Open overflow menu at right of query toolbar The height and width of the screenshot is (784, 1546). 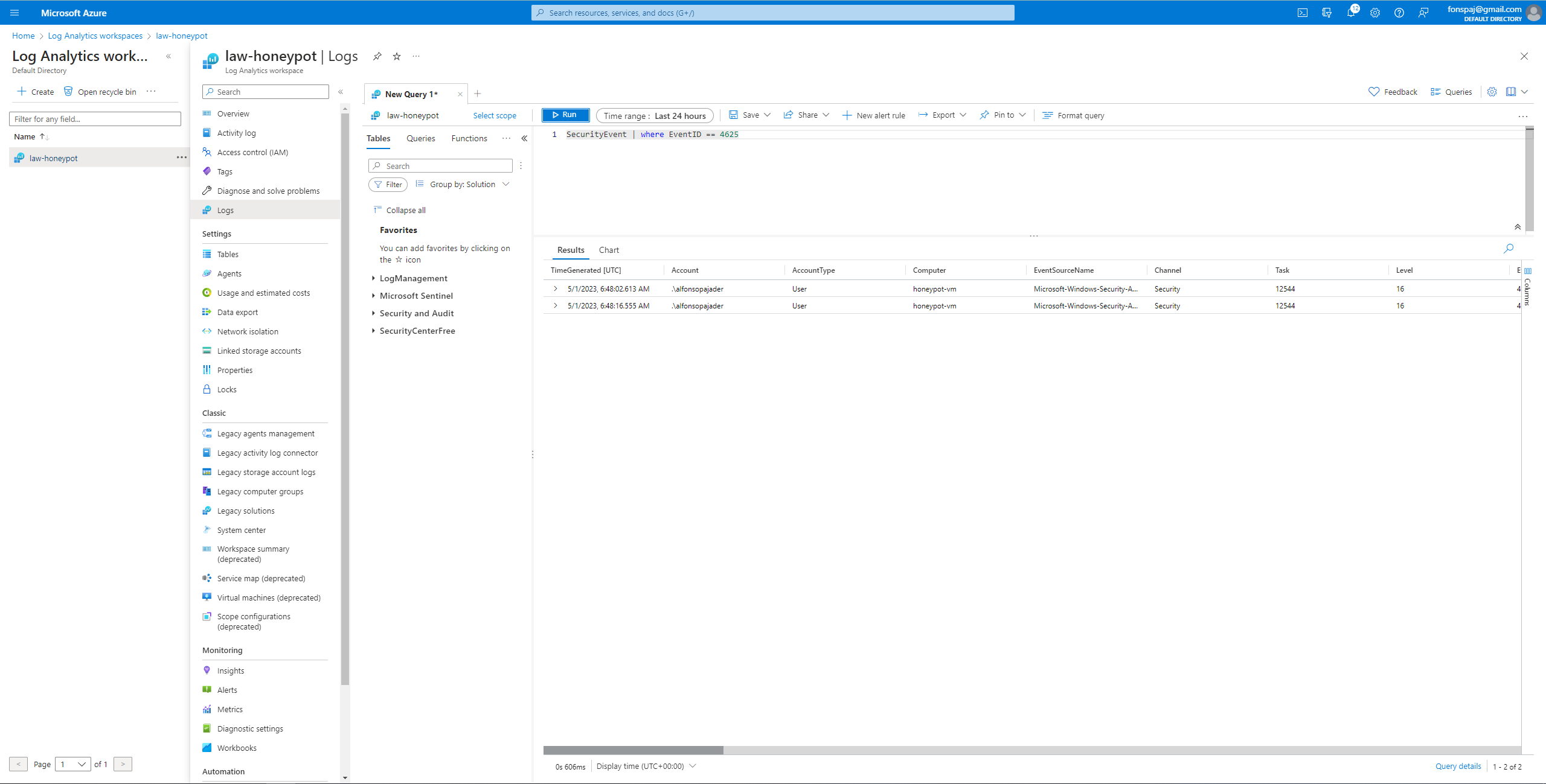coord(1523,116)
